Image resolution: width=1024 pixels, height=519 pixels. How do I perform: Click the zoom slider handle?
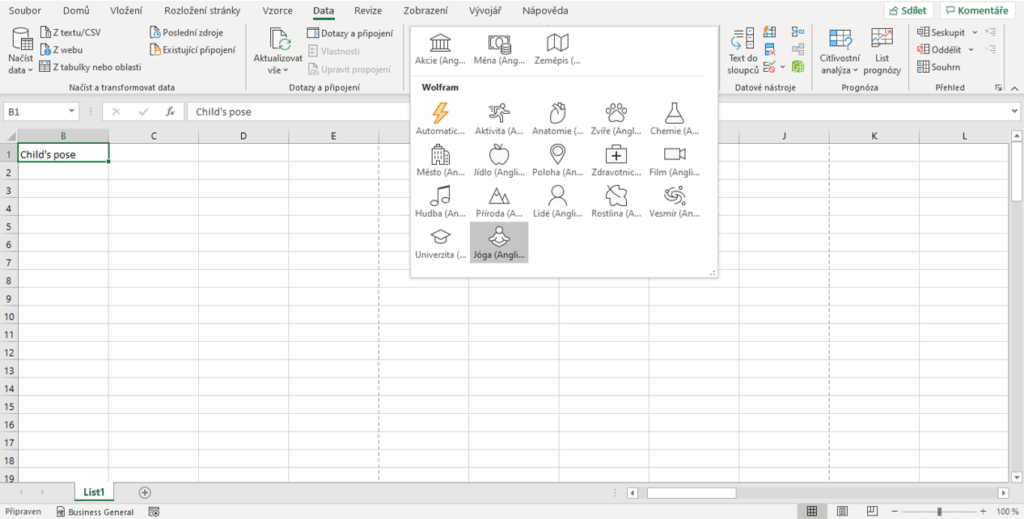pyautogui.click(x=939, y=511)
